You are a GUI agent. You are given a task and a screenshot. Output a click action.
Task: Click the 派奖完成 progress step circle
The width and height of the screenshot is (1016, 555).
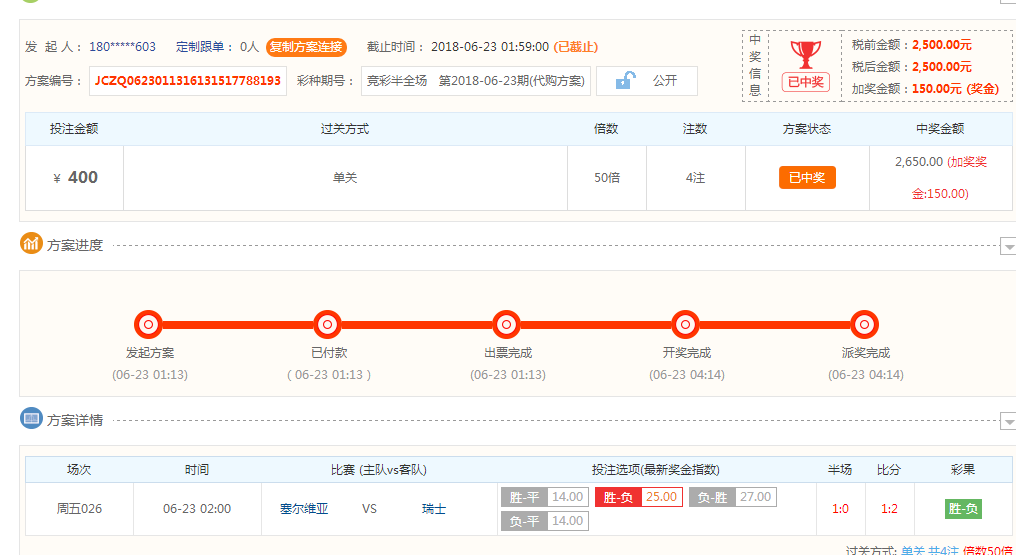pos(864,324)
